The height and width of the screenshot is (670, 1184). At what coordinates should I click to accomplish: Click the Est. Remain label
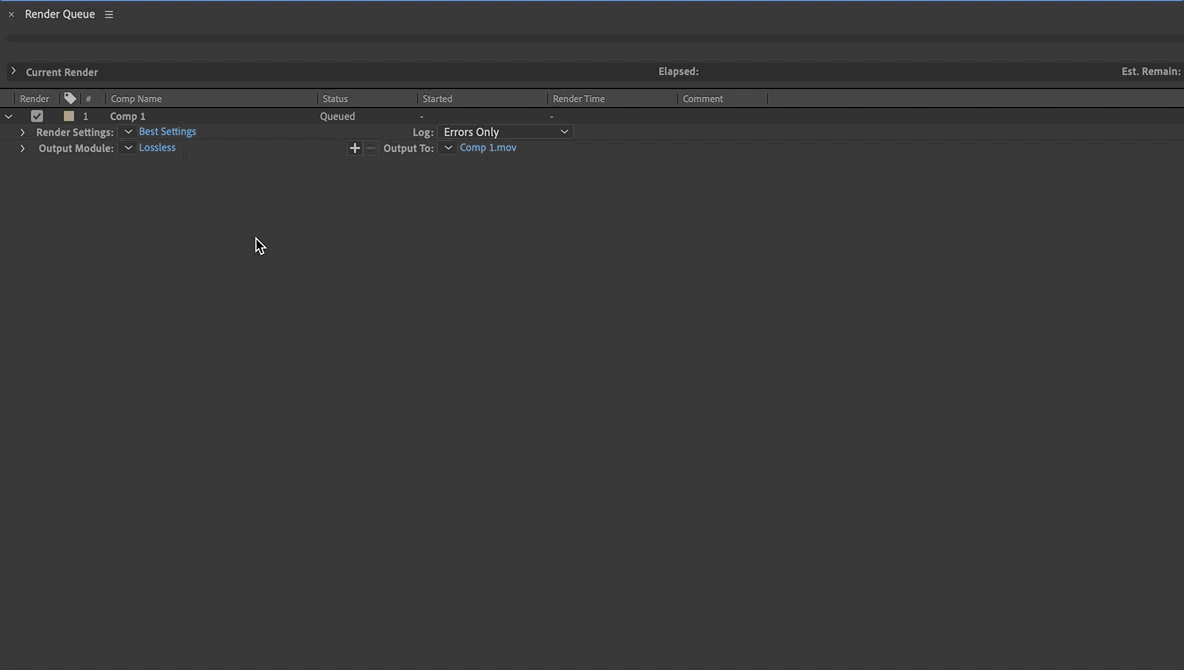1151,71
